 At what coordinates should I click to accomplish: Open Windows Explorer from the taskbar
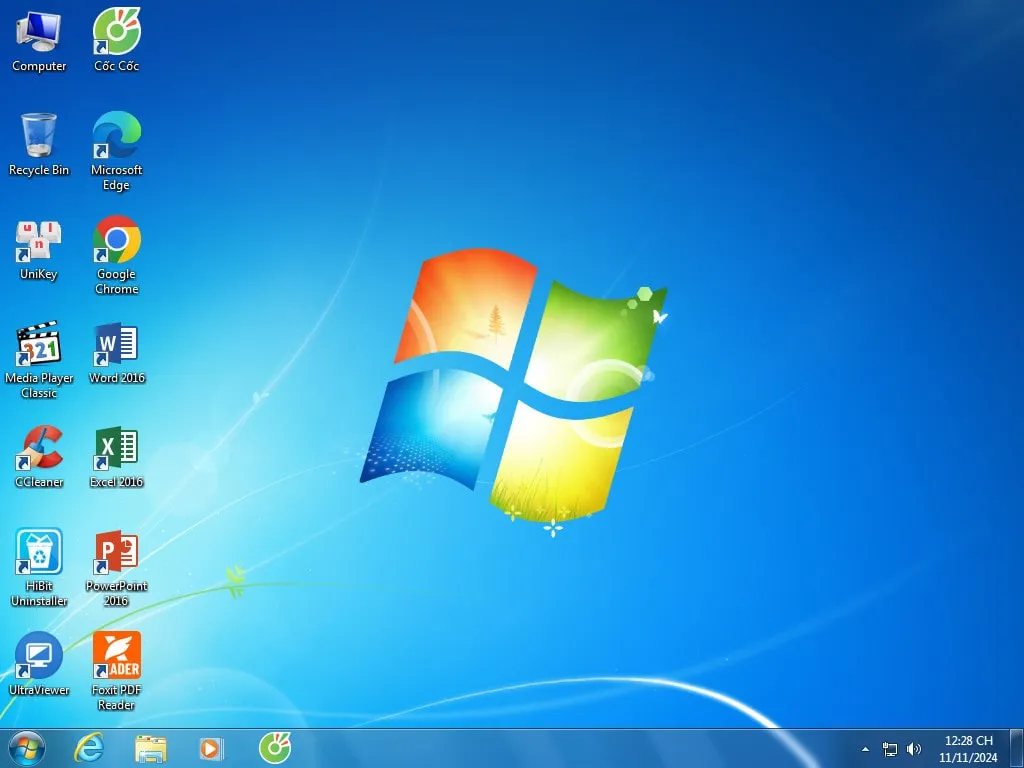pos(151,748)
